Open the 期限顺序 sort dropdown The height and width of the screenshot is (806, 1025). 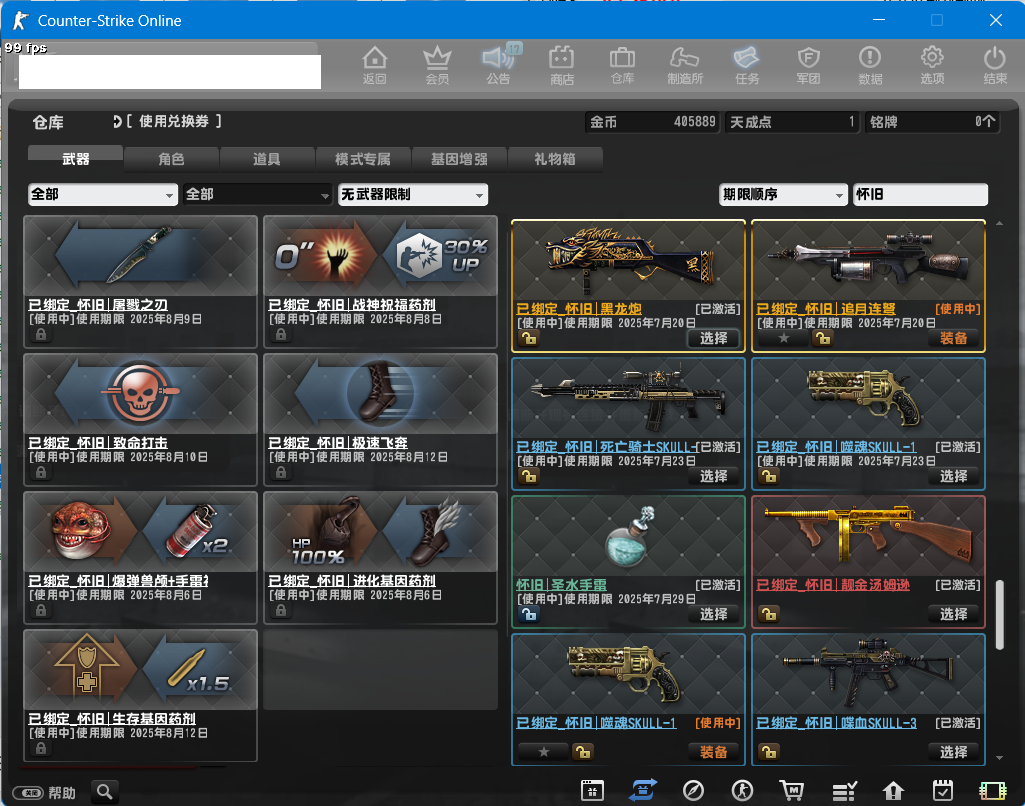pos(782,194)
